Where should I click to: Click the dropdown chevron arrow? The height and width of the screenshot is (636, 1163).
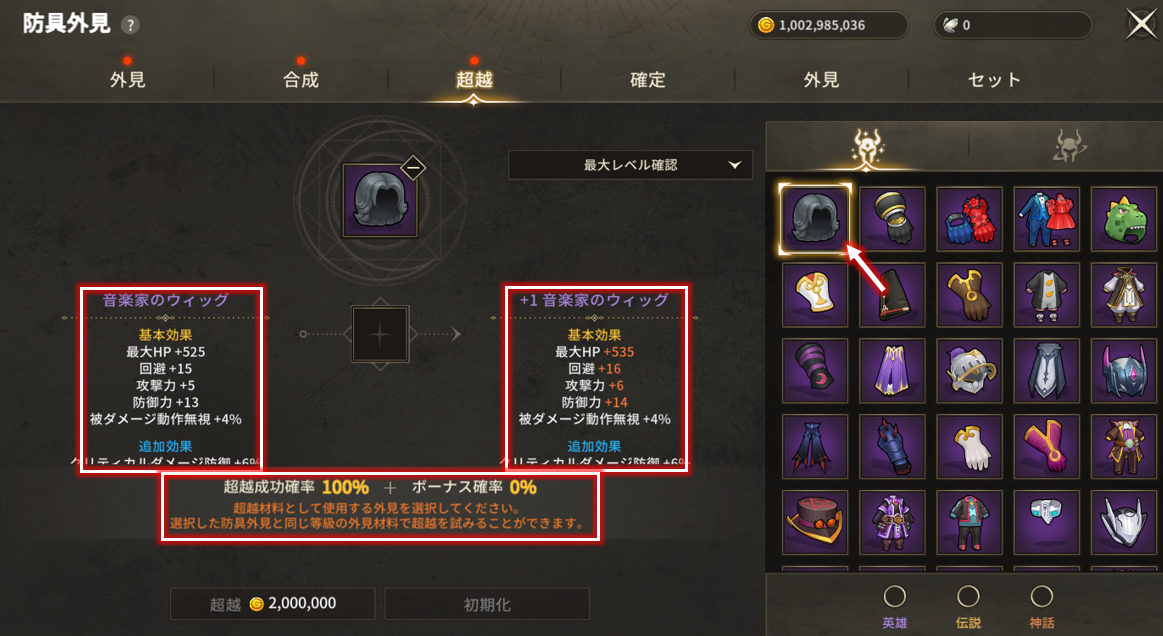pyautogui.click(x=734, y=165)
